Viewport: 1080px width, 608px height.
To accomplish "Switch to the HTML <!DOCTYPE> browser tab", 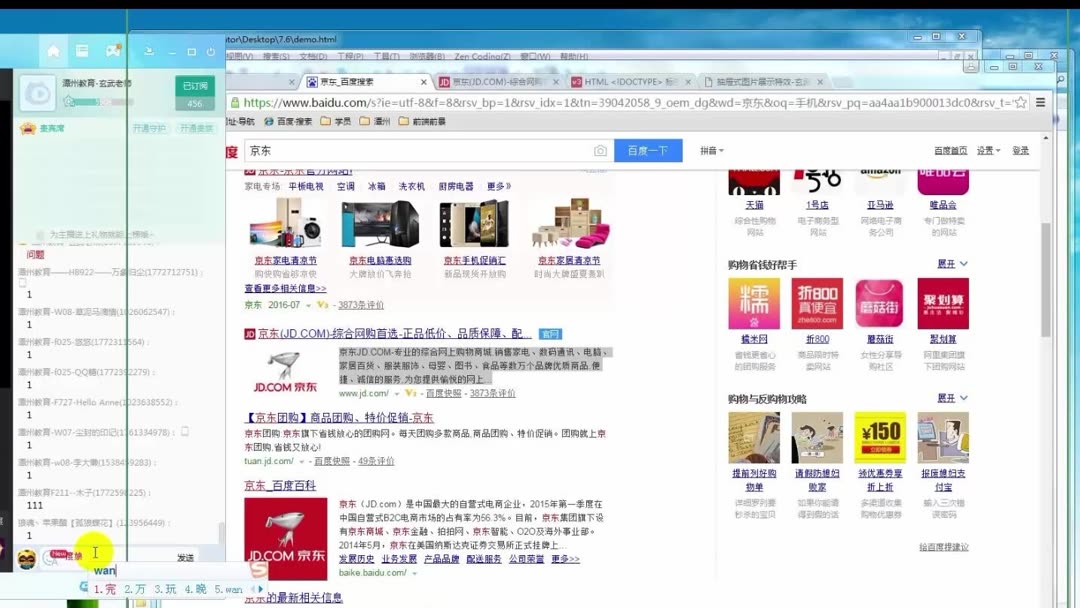I will tap(620, 81).
